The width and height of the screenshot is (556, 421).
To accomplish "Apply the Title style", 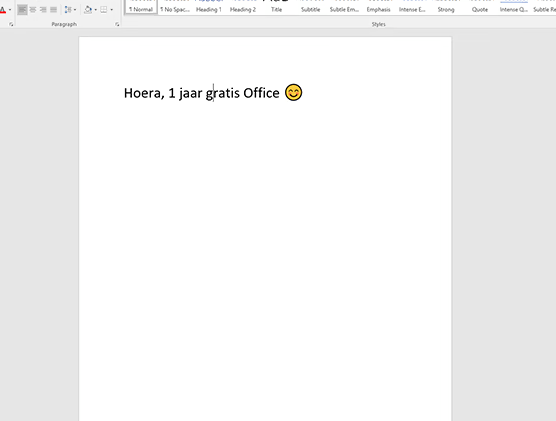I will [277, 8].
